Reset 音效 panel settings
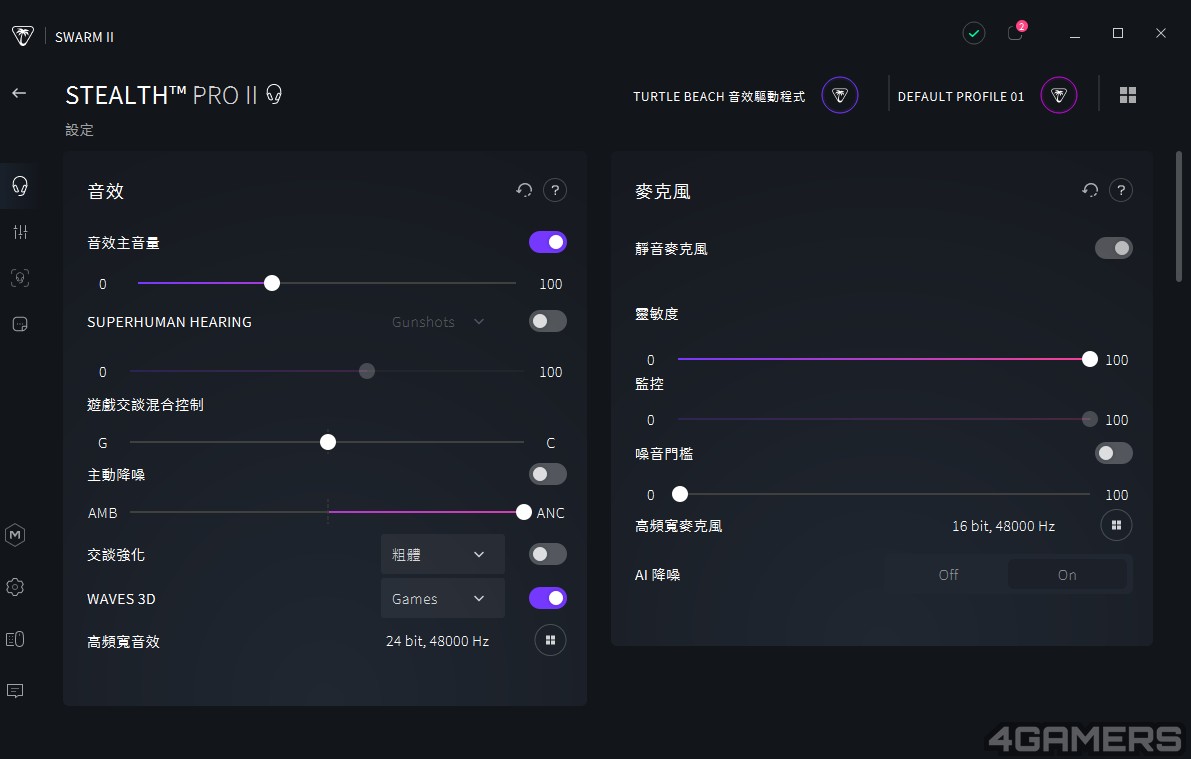This screenshot has width=1191, height=759. point(524,190)
